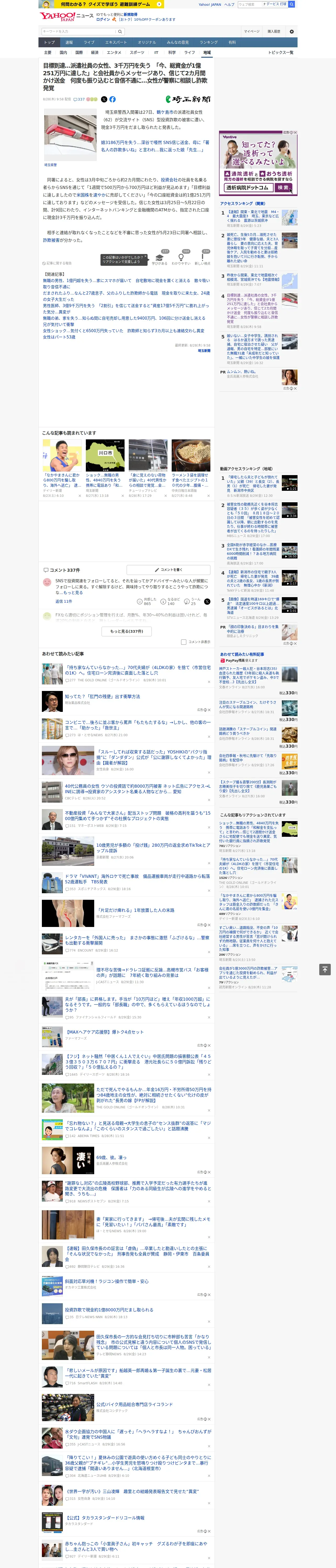Open the 有料 tab
The width and height of the screenshot is (336, 1568).
click(232, 43)
